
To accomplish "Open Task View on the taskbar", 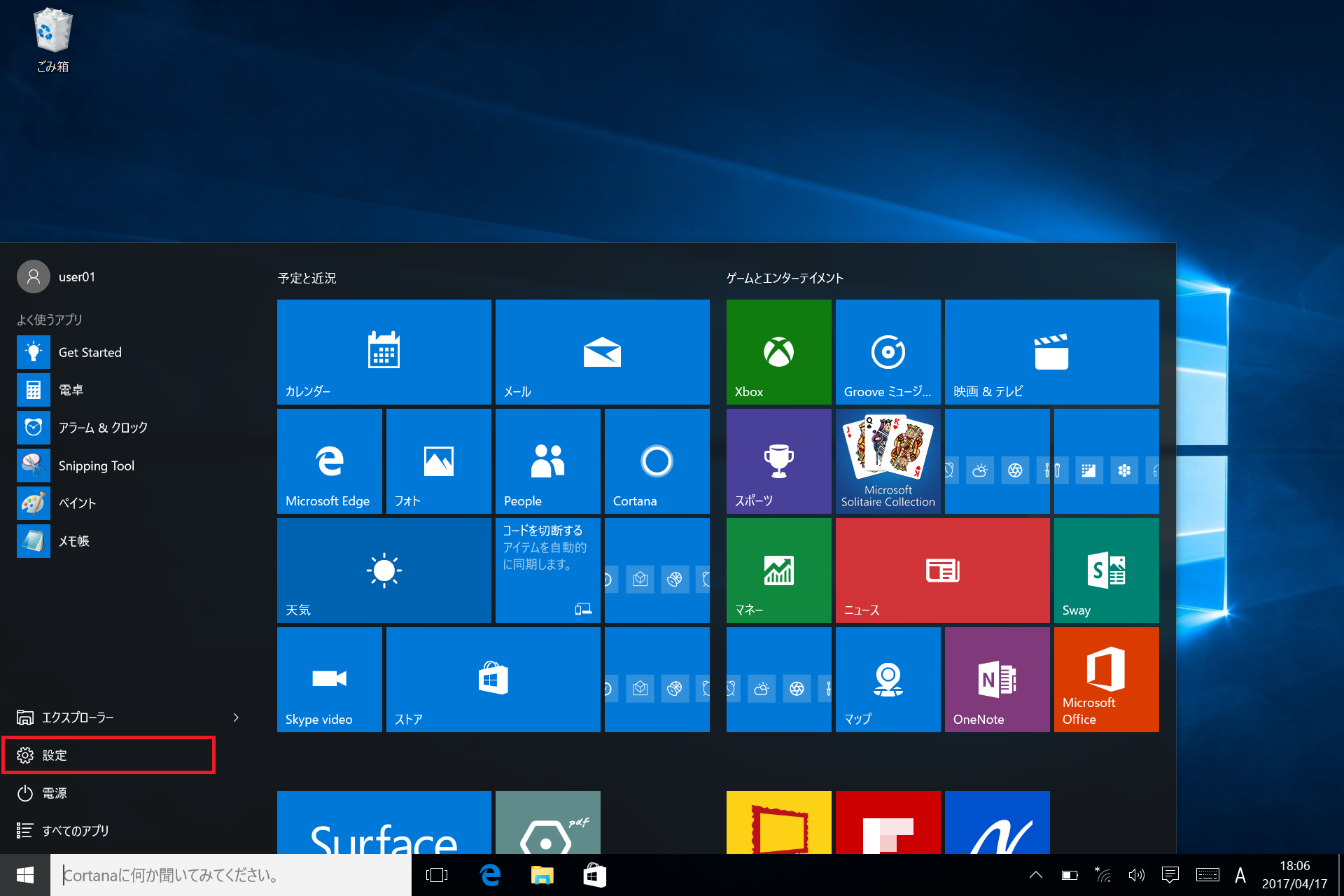I will coord(437,875).
